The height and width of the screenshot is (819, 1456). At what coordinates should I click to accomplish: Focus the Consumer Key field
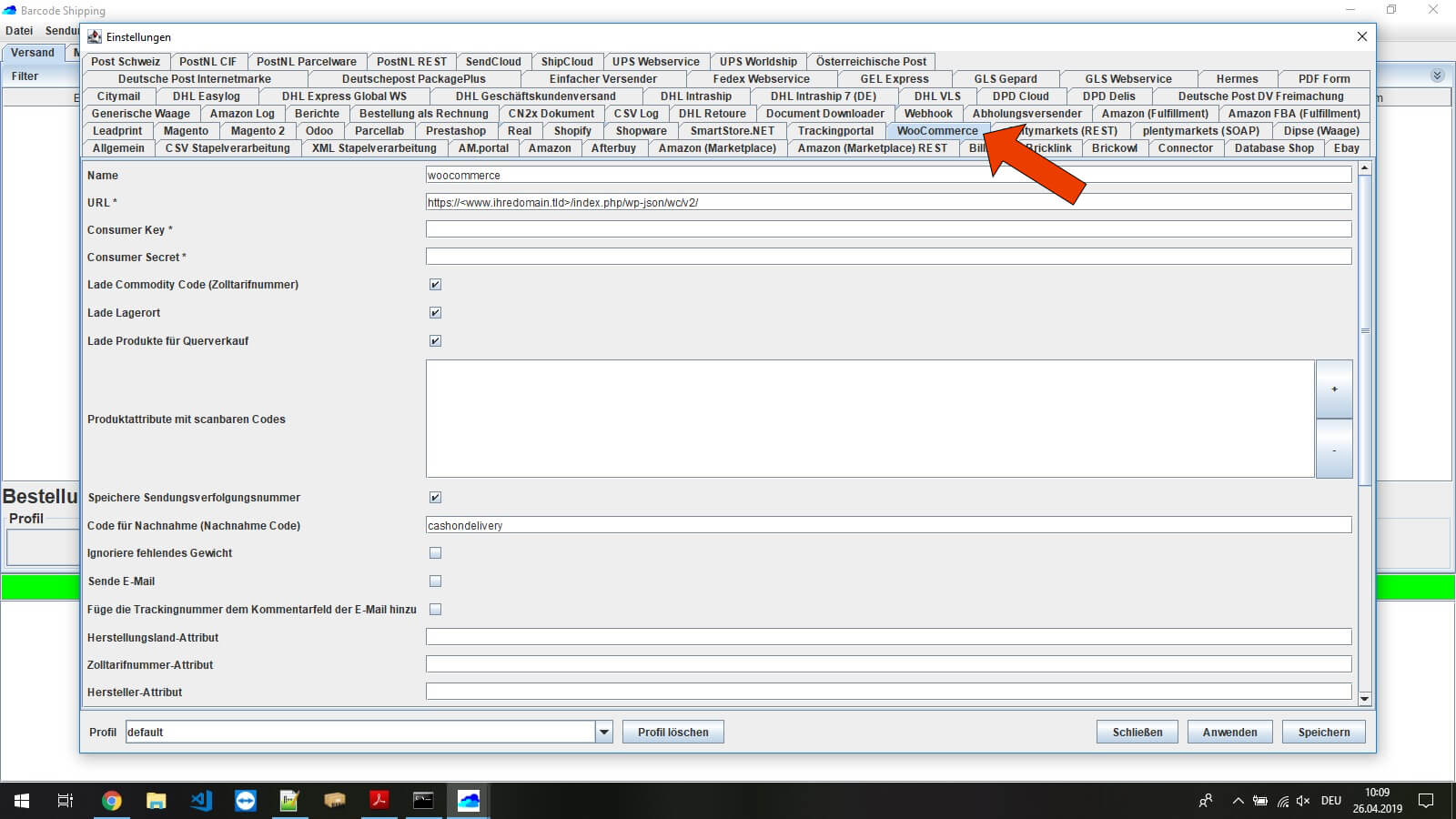(888, 229)
